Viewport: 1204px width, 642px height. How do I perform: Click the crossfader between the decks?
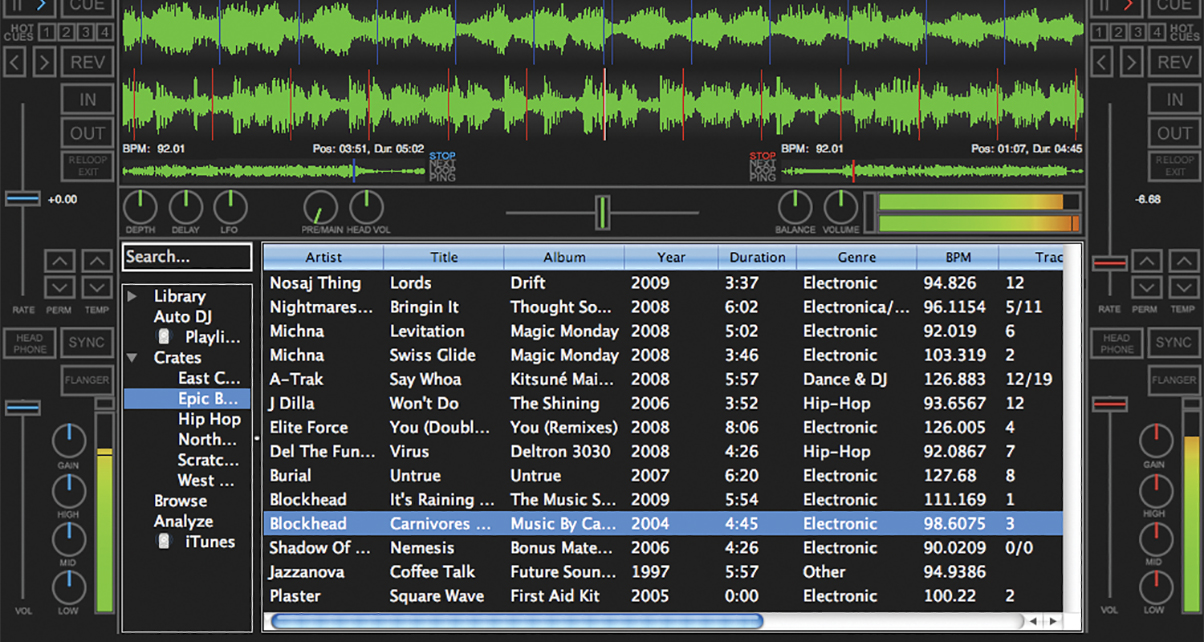[x=603, y=210]
